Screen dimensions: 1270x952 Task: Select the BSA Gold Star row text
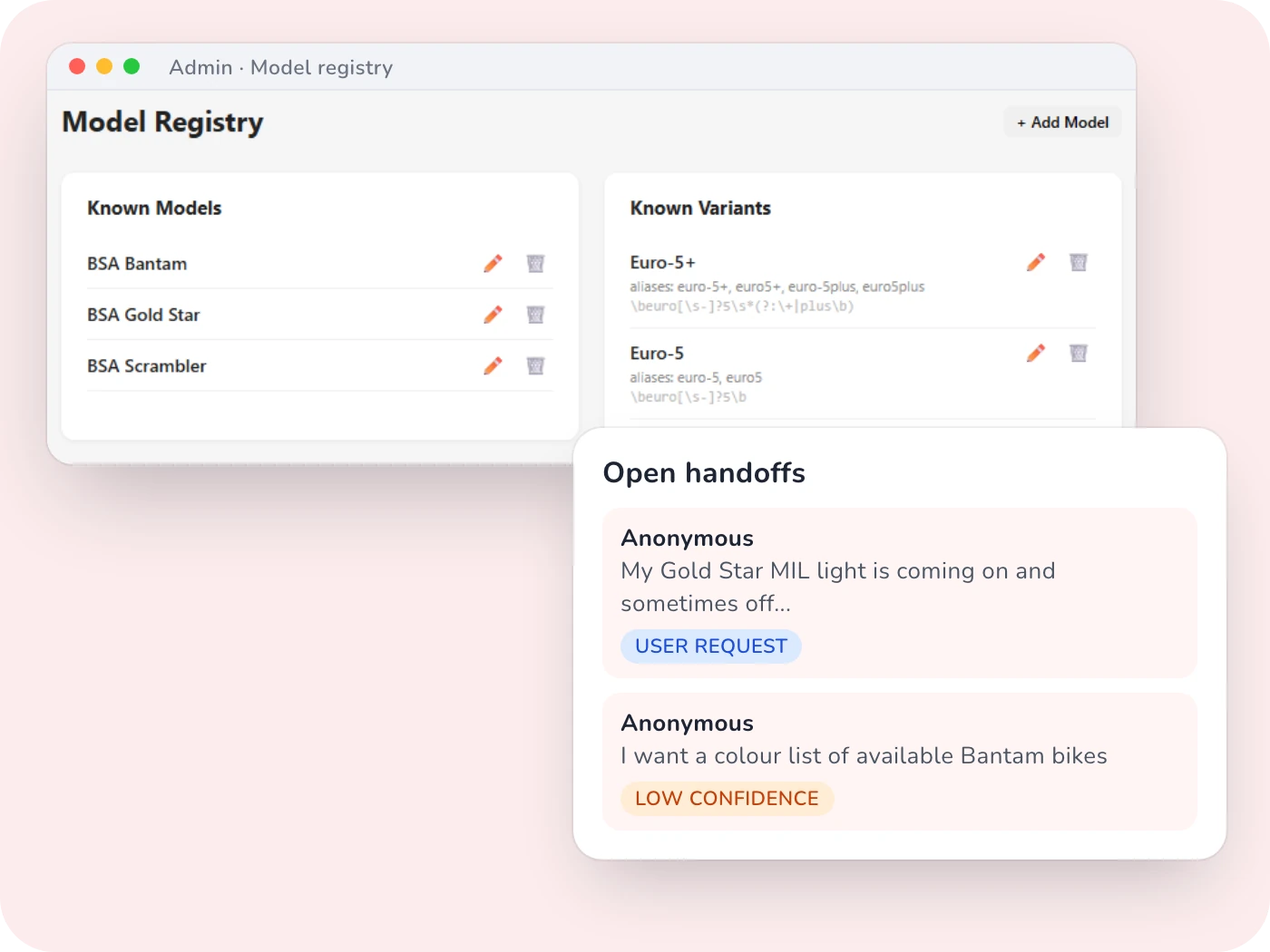pyautogui.click(x=143, y=315)
